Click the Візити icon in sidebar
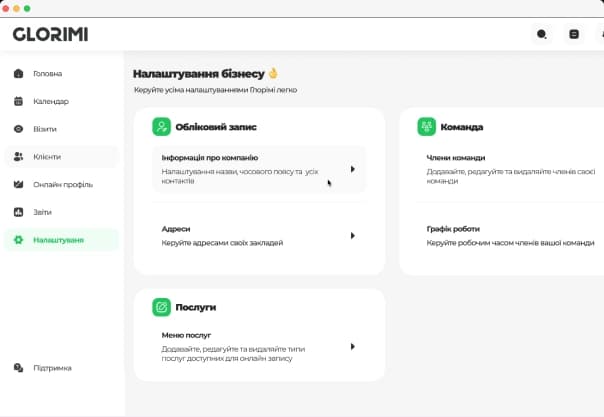Viewport: 604px width, 417px height. (18, 129)
